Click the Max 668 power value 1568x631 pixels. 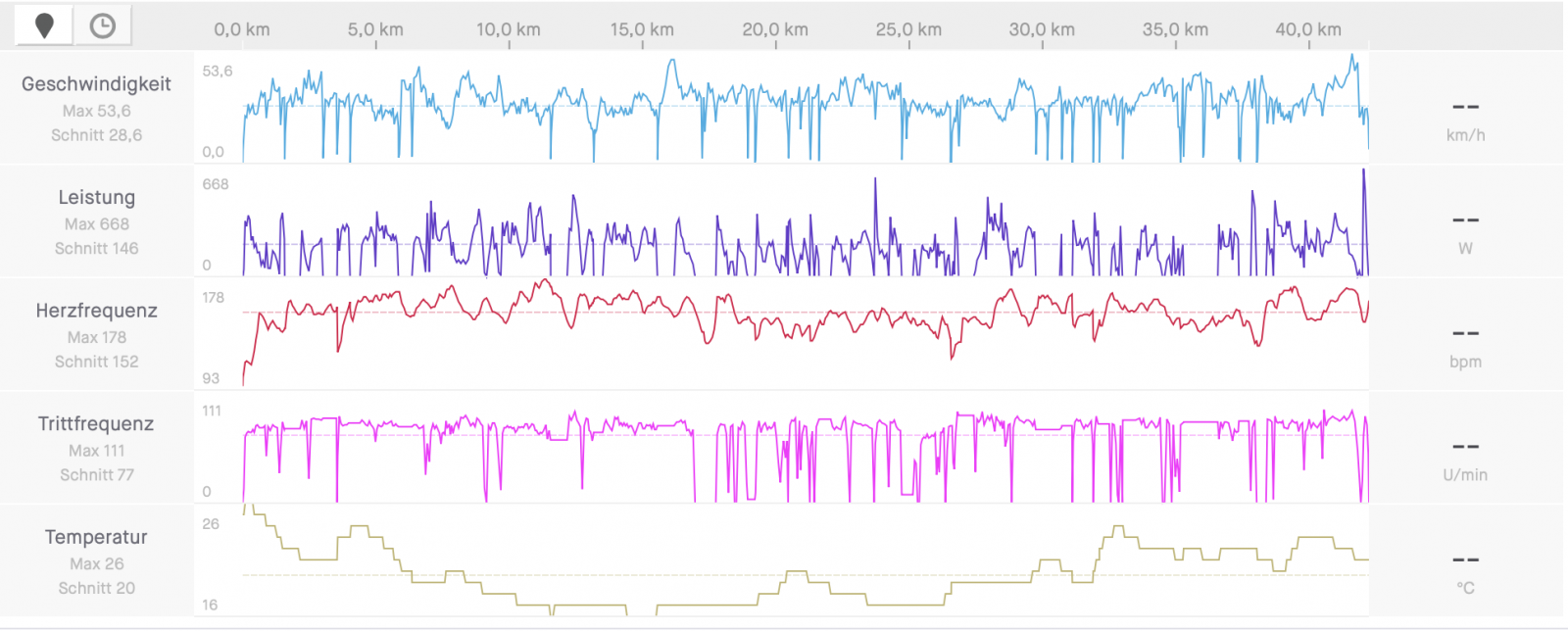pyautogui.click(x=96, y=224)
